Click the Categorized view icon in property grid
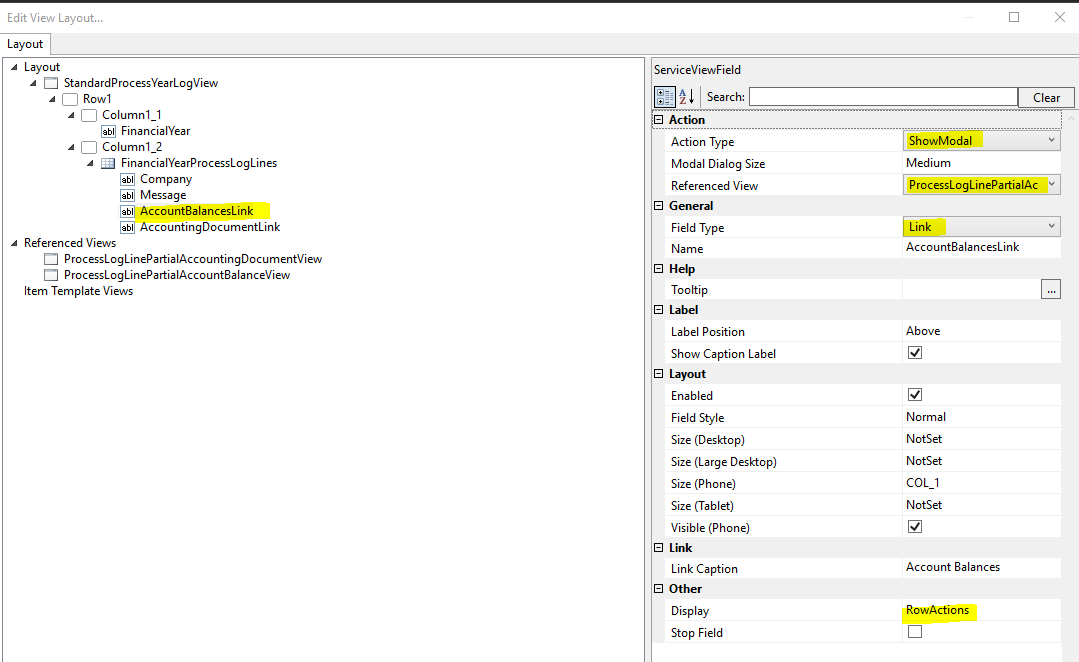 point(665,97)
